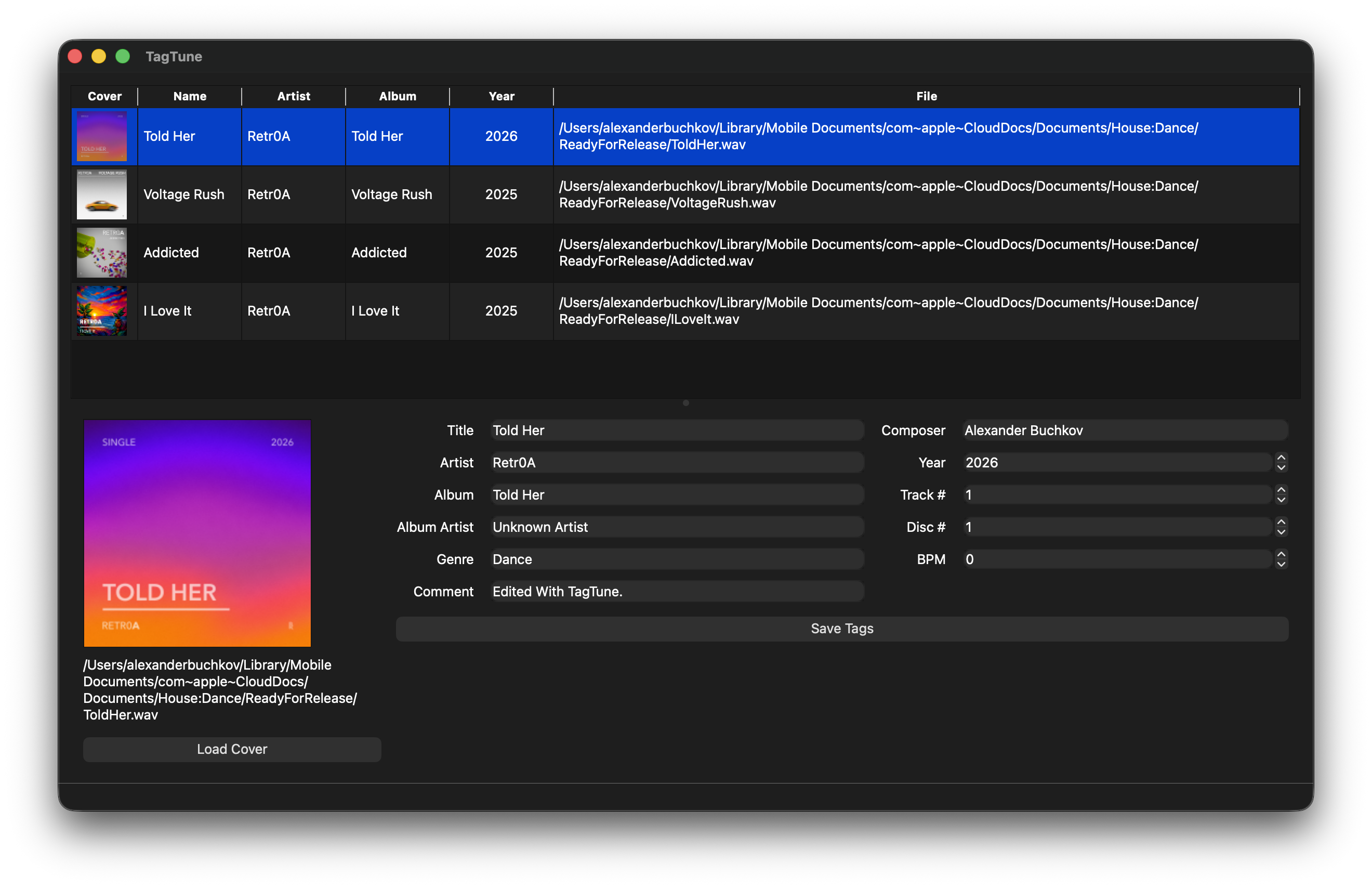Select the Voltage Rush name cell
Screen dimensions: 1372x888
pos(190,195)
